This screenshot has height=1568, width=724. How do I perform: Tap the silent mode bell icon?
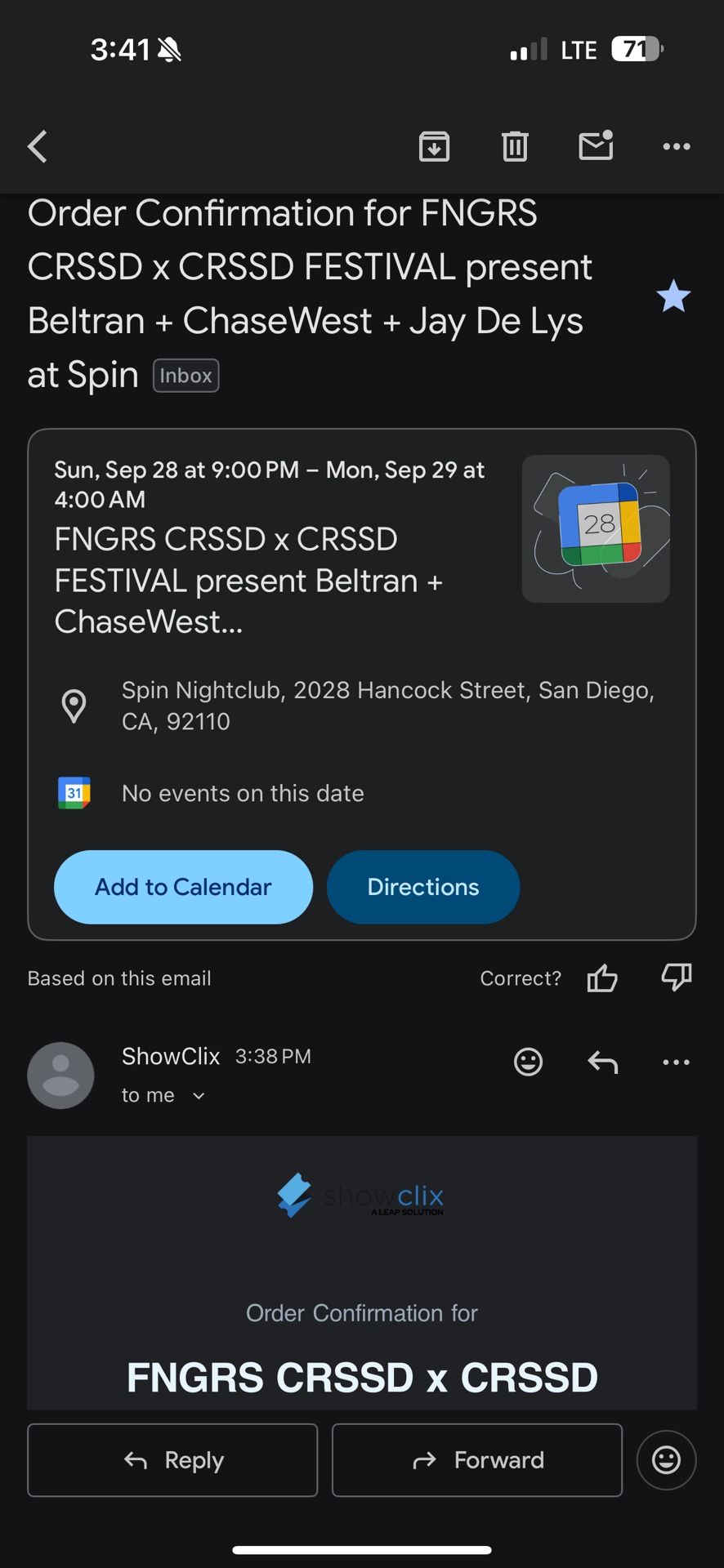coord(169,50)
